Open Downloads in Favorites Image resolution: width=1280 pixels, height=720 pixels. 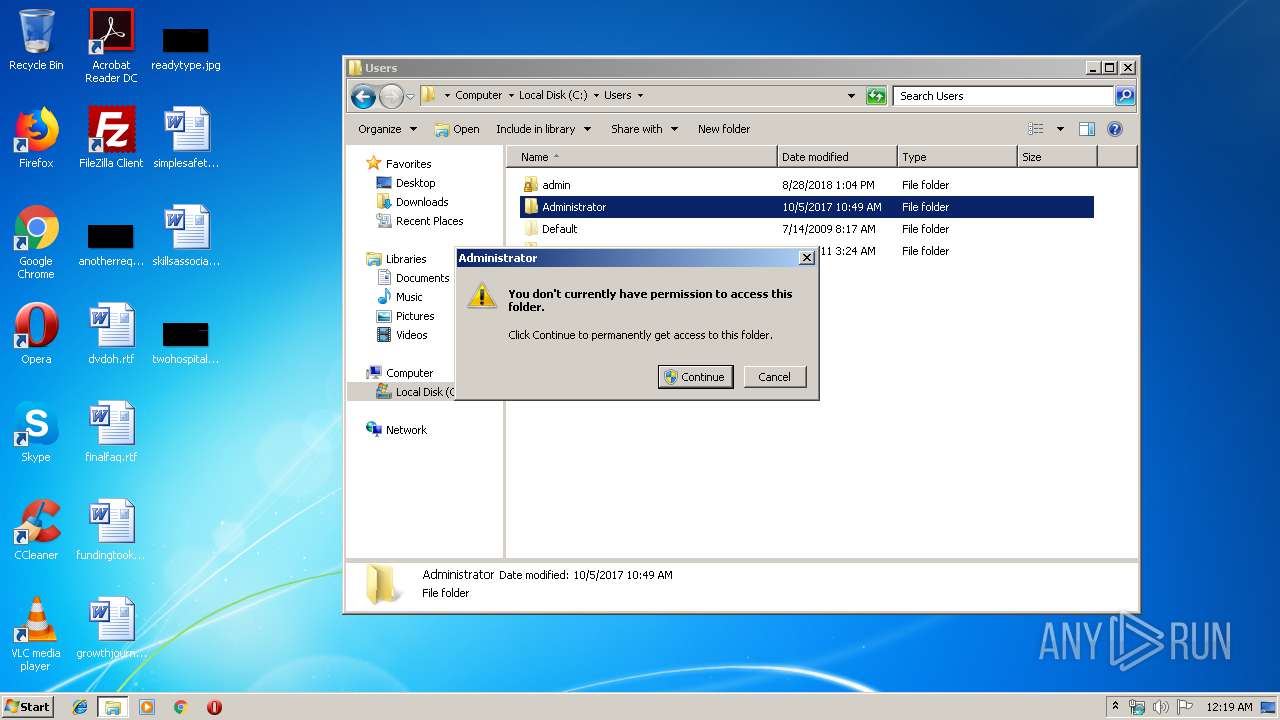[x=421, y=202]
